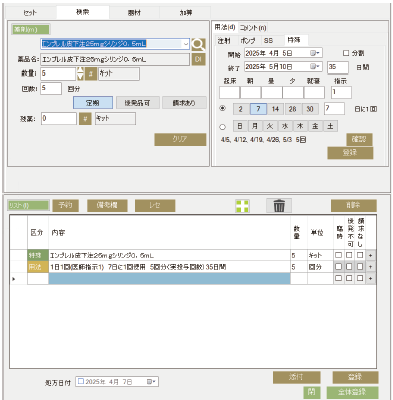Toggle 請求なし checkbox in the 特殊 row

tap(360, 255)
